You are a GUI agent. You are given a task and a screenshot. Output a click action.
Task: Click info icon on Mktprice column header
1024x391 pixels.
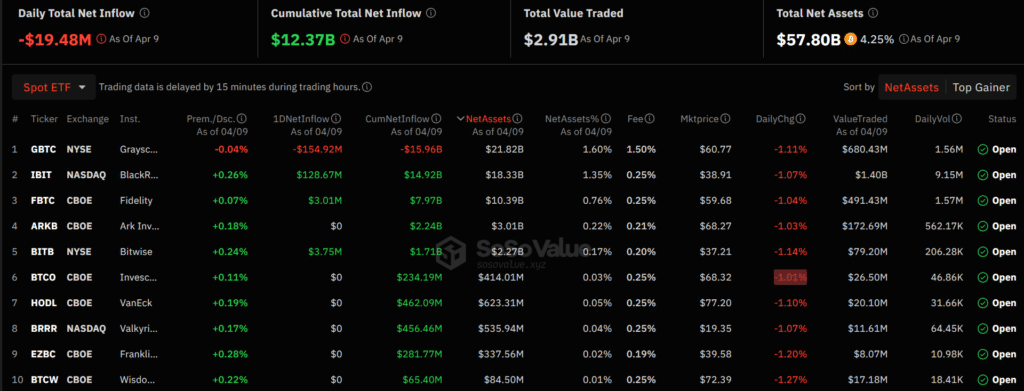(726, 119)
